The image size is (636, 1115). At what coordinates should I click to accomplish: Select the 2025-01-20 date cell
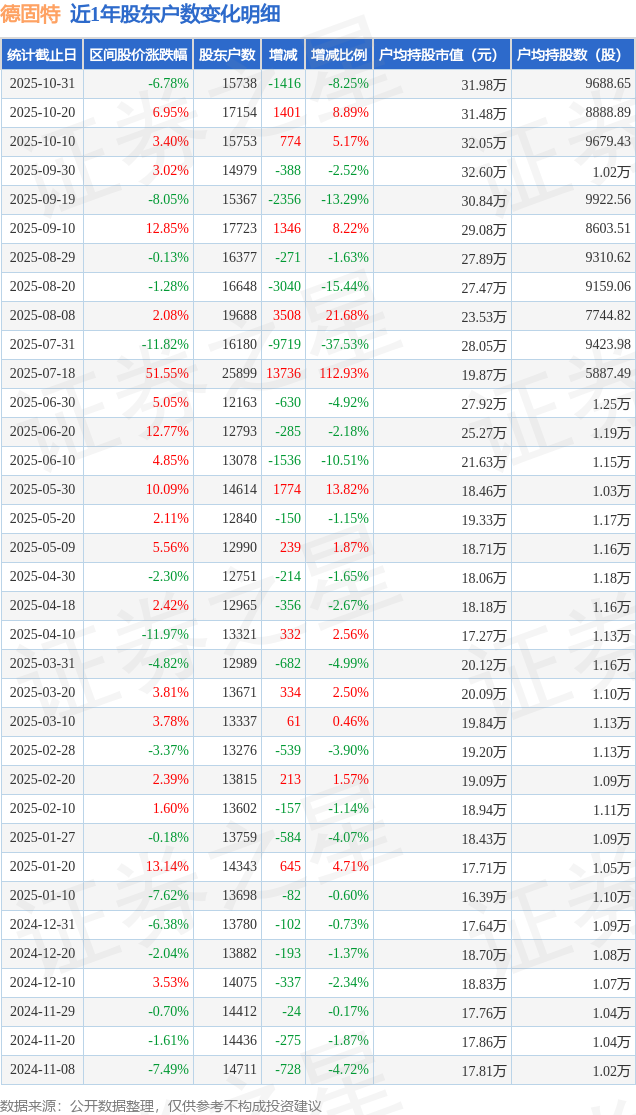42,867
